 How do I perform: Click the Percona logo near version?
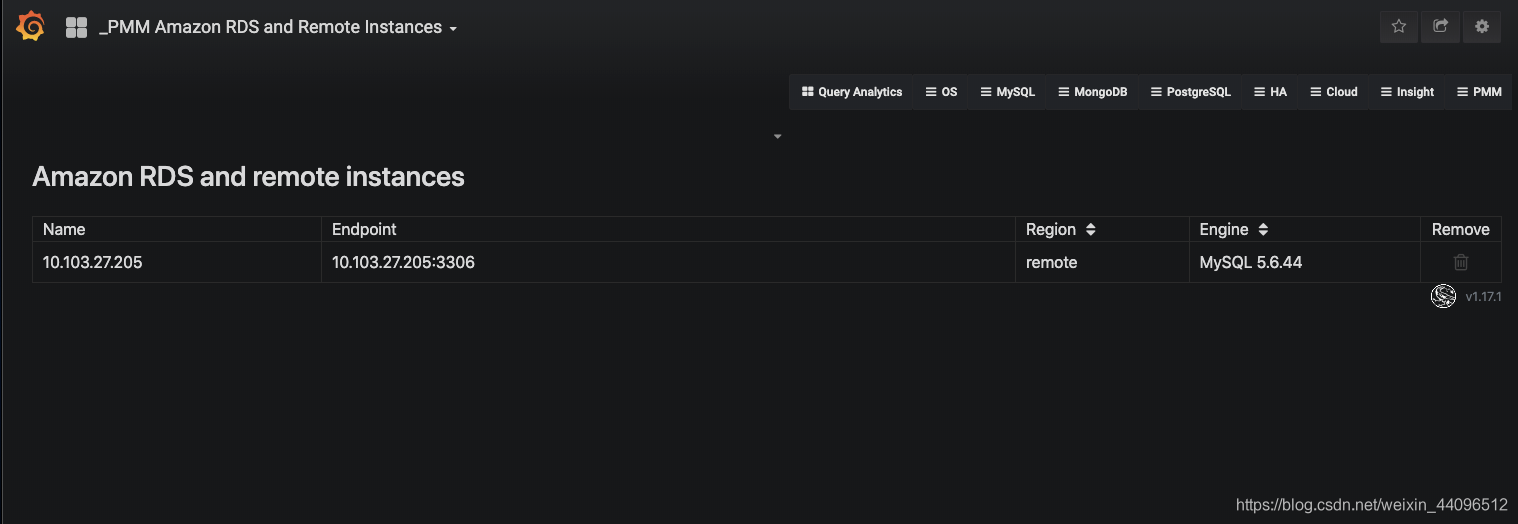tap(1443, 296)
